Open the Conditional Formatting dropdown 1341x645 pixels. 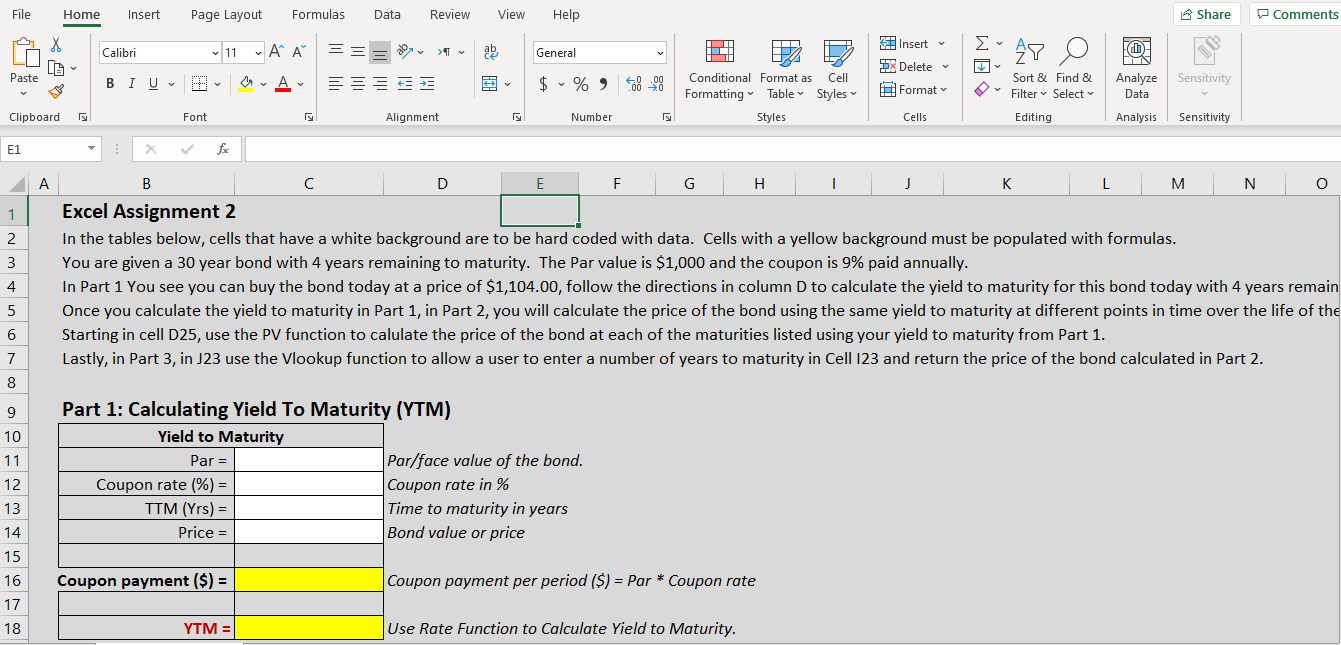coord(718,68)
